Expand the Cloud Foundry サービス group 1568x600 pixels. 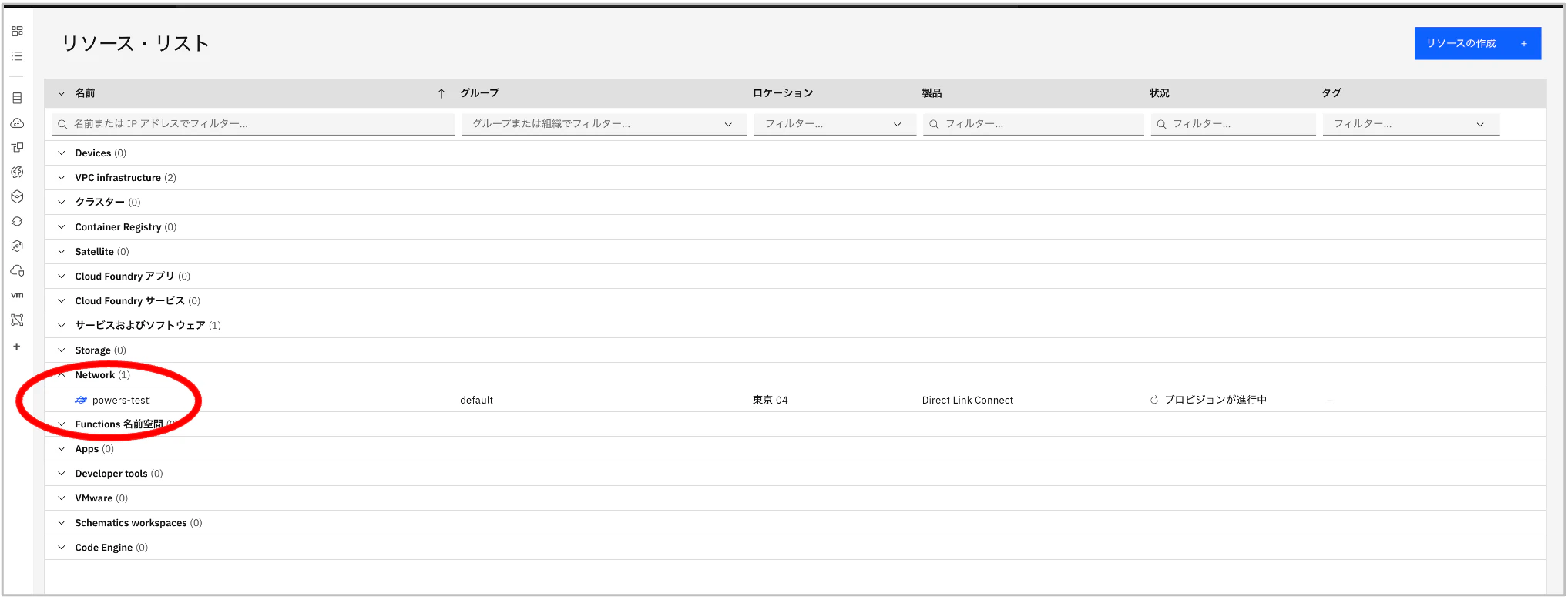62,301
